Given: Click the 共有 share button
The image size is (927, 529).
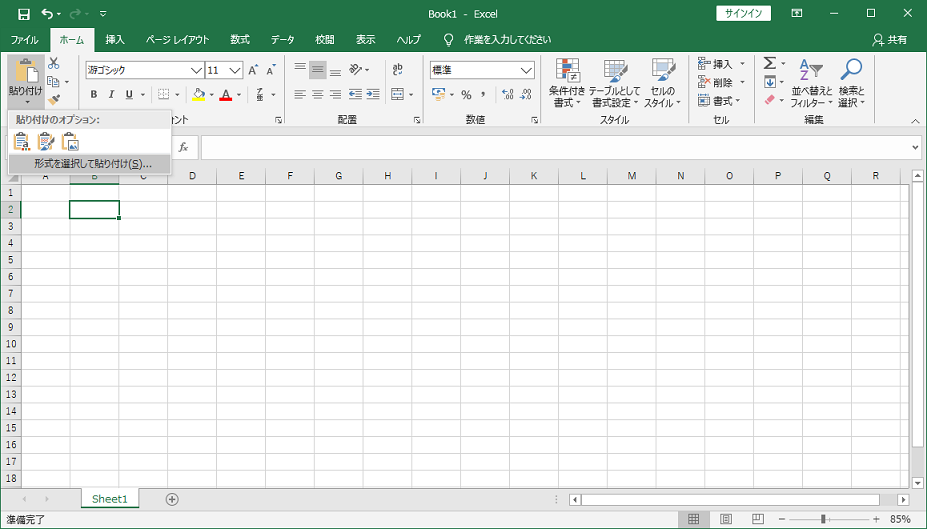Looking at the screenshot, I should 890,40.
